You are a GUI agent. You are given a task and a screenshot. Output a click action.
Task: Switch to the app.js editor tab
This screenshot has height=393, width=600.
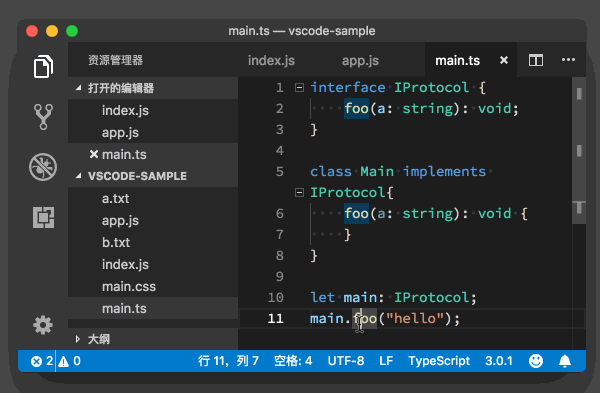pos(360,60)
